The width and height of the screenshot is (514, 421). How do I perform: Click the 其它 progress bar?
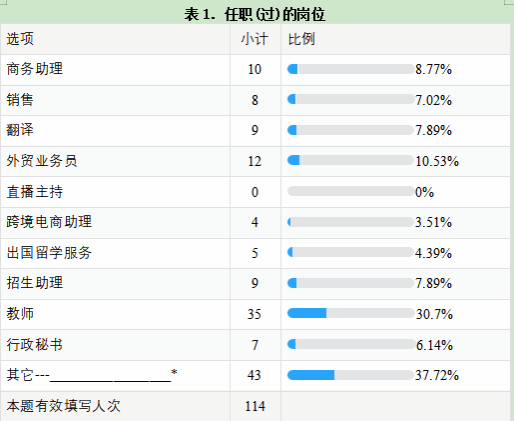(351, 375)
